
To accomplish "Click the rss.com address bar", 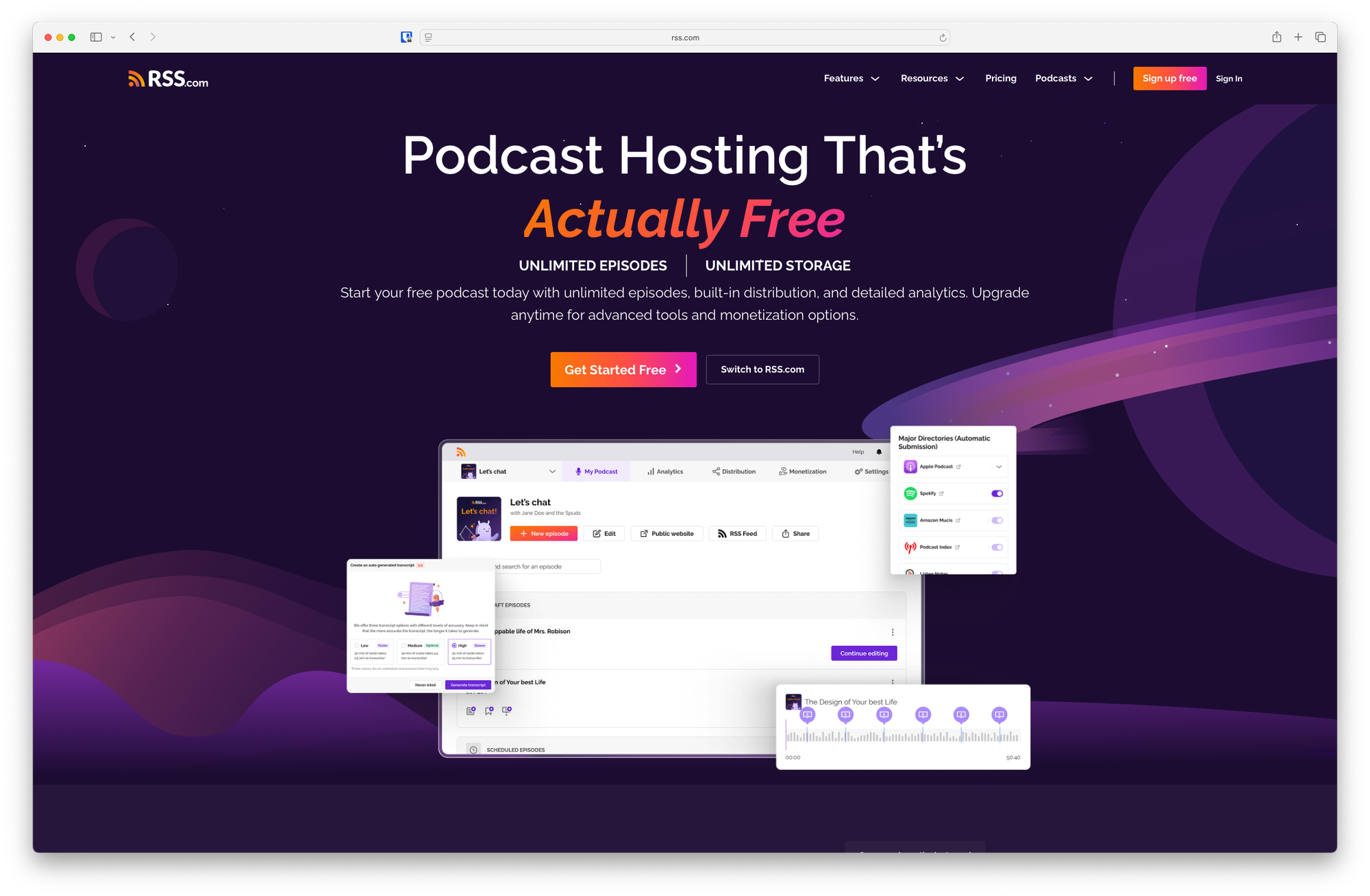I will [x=685, y=38].
